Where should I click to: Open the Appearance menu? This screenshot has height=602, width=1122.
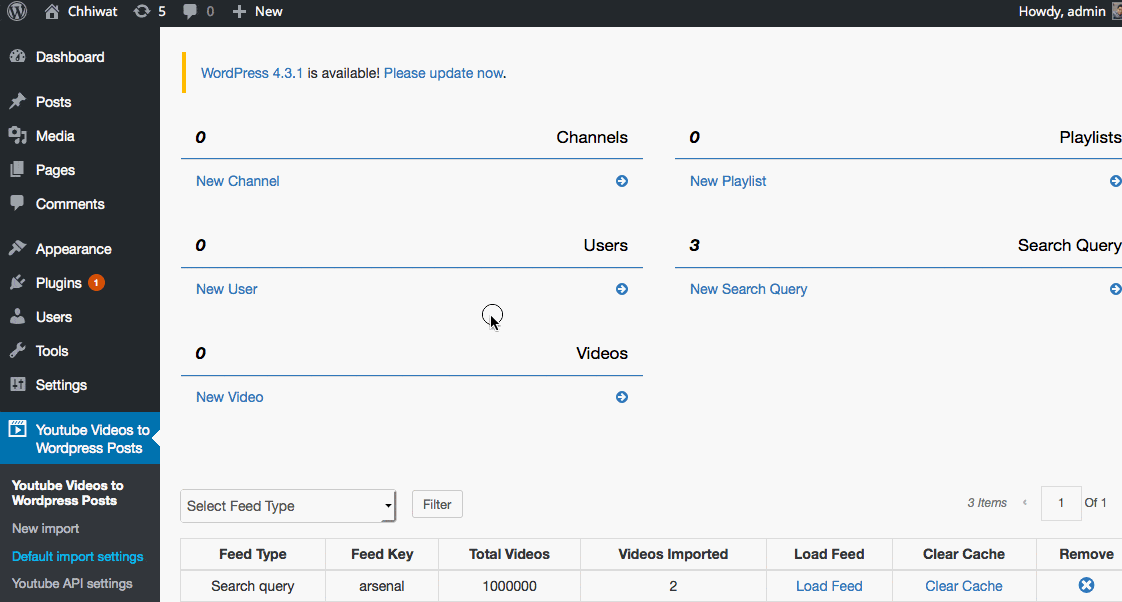[74, 248]
